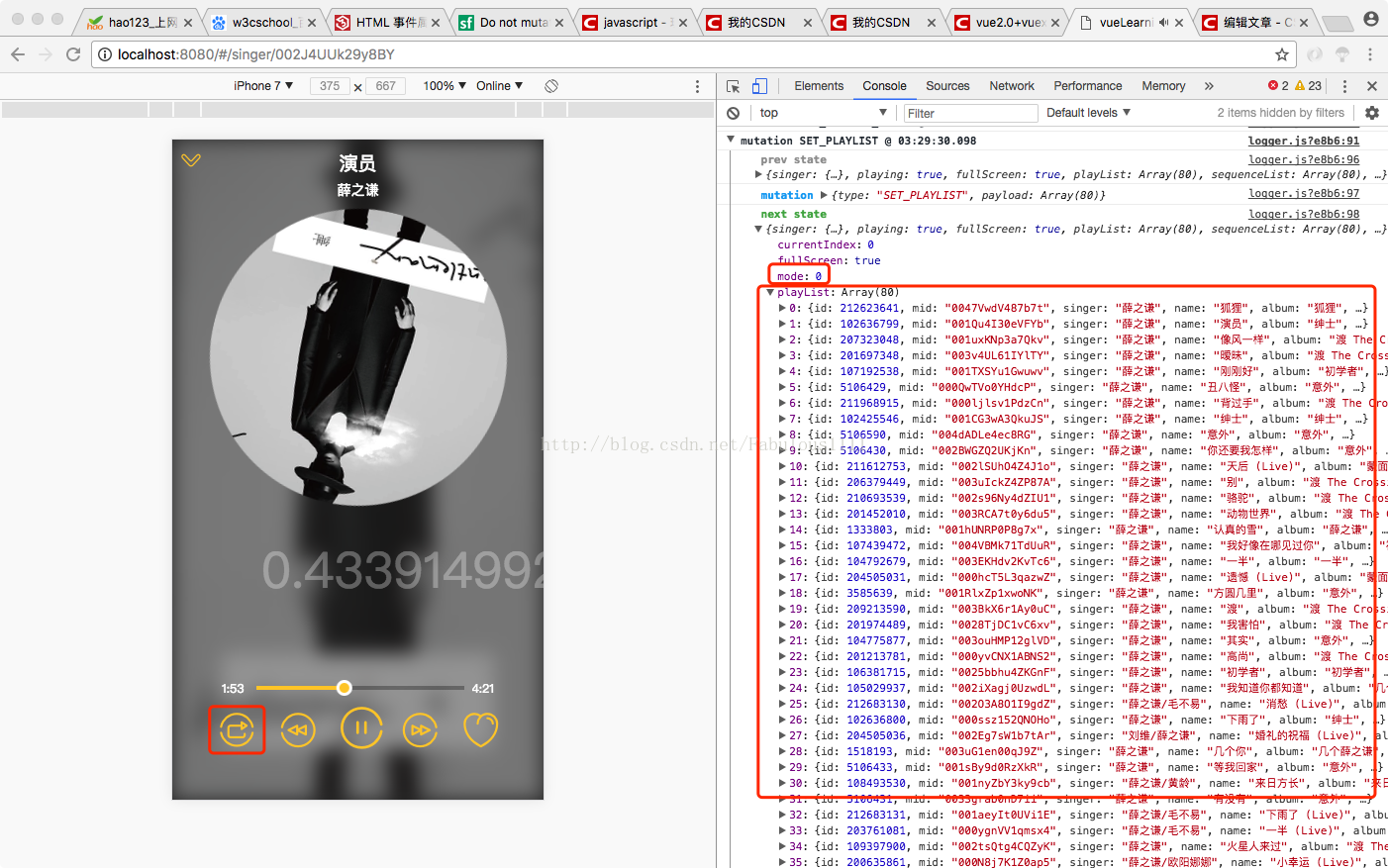Image resolution: width=1388 pixels, height=868 pixels.
Task: Select the w3cschool browser tab
Action: (264, 22)
